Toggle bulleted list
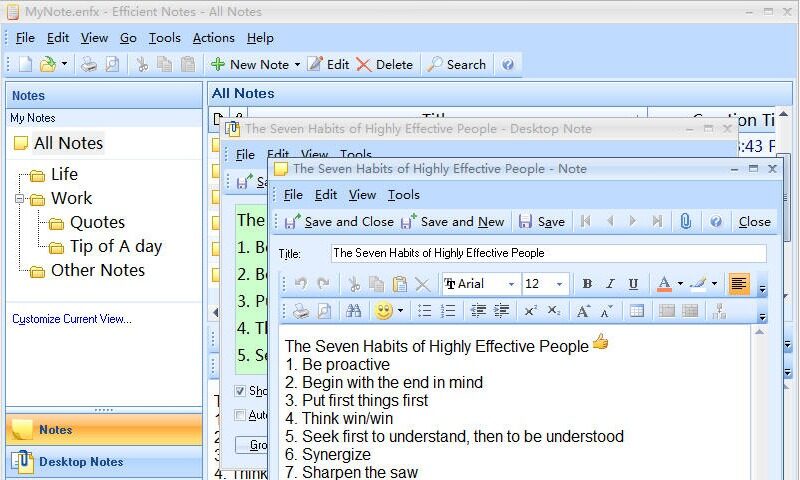Viewport: 800px width, 480px height. (424, 311)
